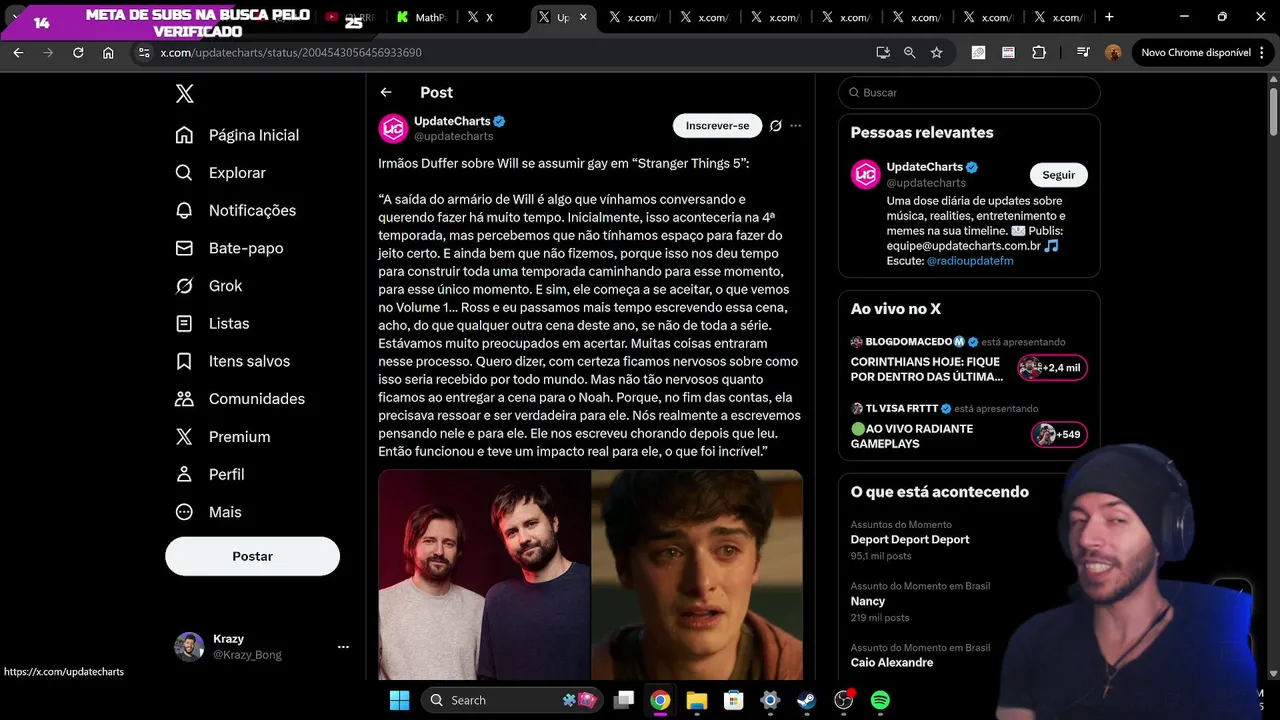Viewport: 1280px width, 720px height.
Task: Open Listas in the sidebar
Action: [x=214, y=323]
